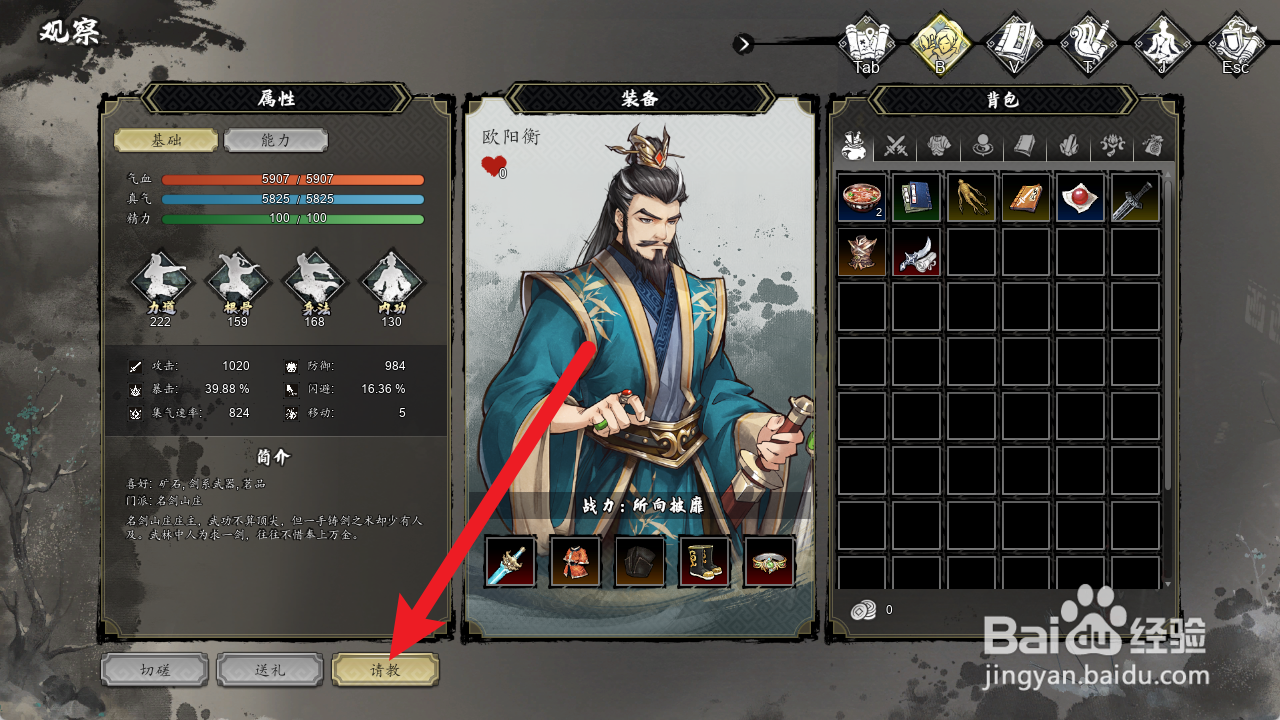This screenshot has height=720, width=1280.
Task: Open the map scroll icon labeled Tab
Action: pos(866,44)
